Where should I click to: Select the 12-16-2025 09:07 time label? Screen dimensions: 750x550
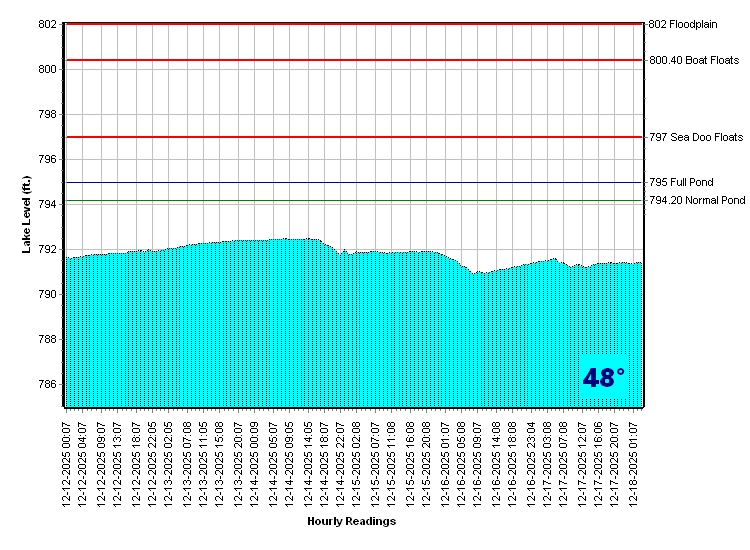coord(477,462)
